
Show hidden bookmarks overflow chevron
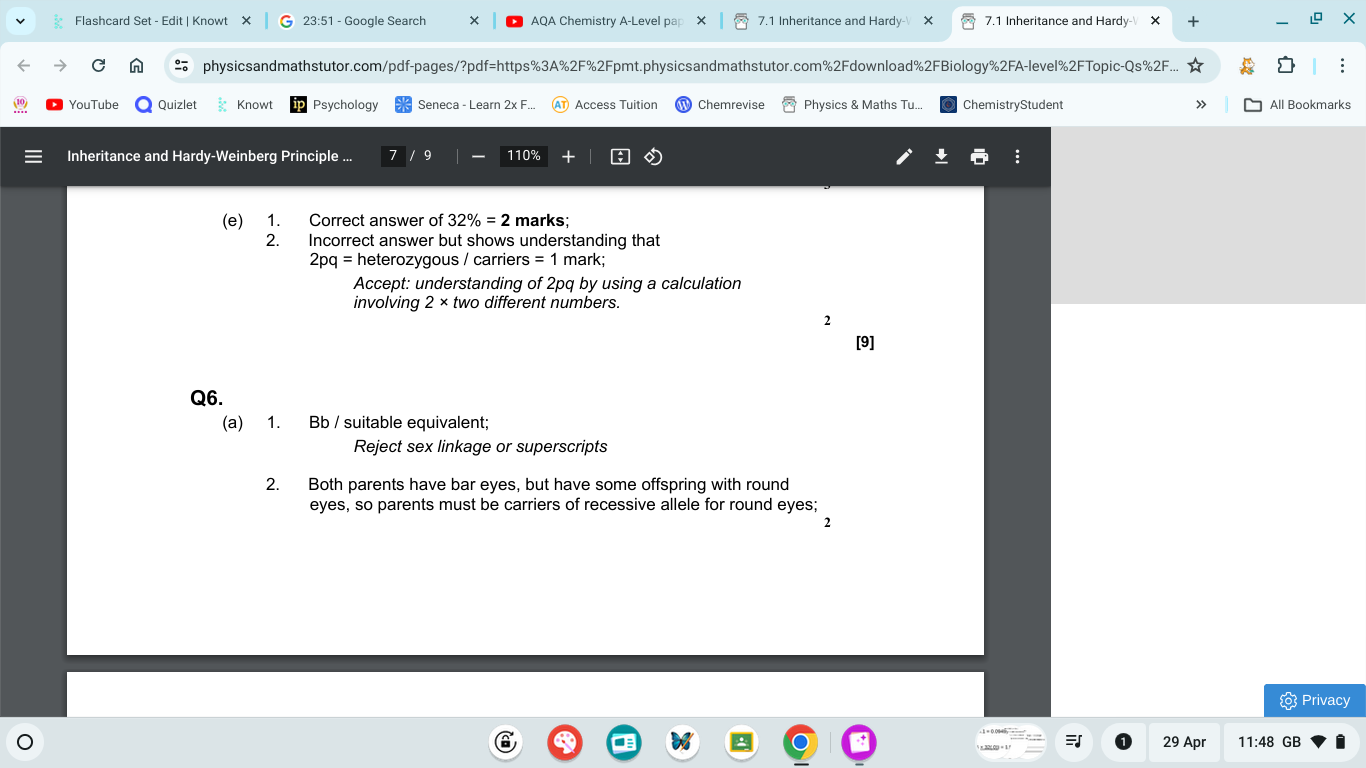[x=1201, y=104]
